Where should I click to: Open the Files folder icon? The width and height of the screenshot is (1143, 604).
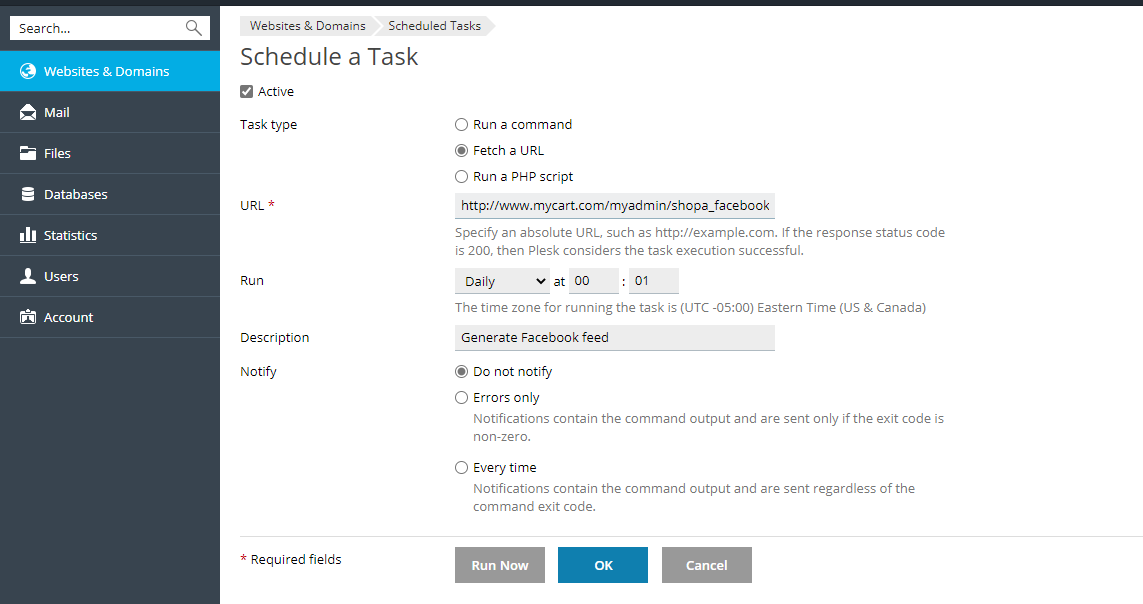(x=28, y=153)
